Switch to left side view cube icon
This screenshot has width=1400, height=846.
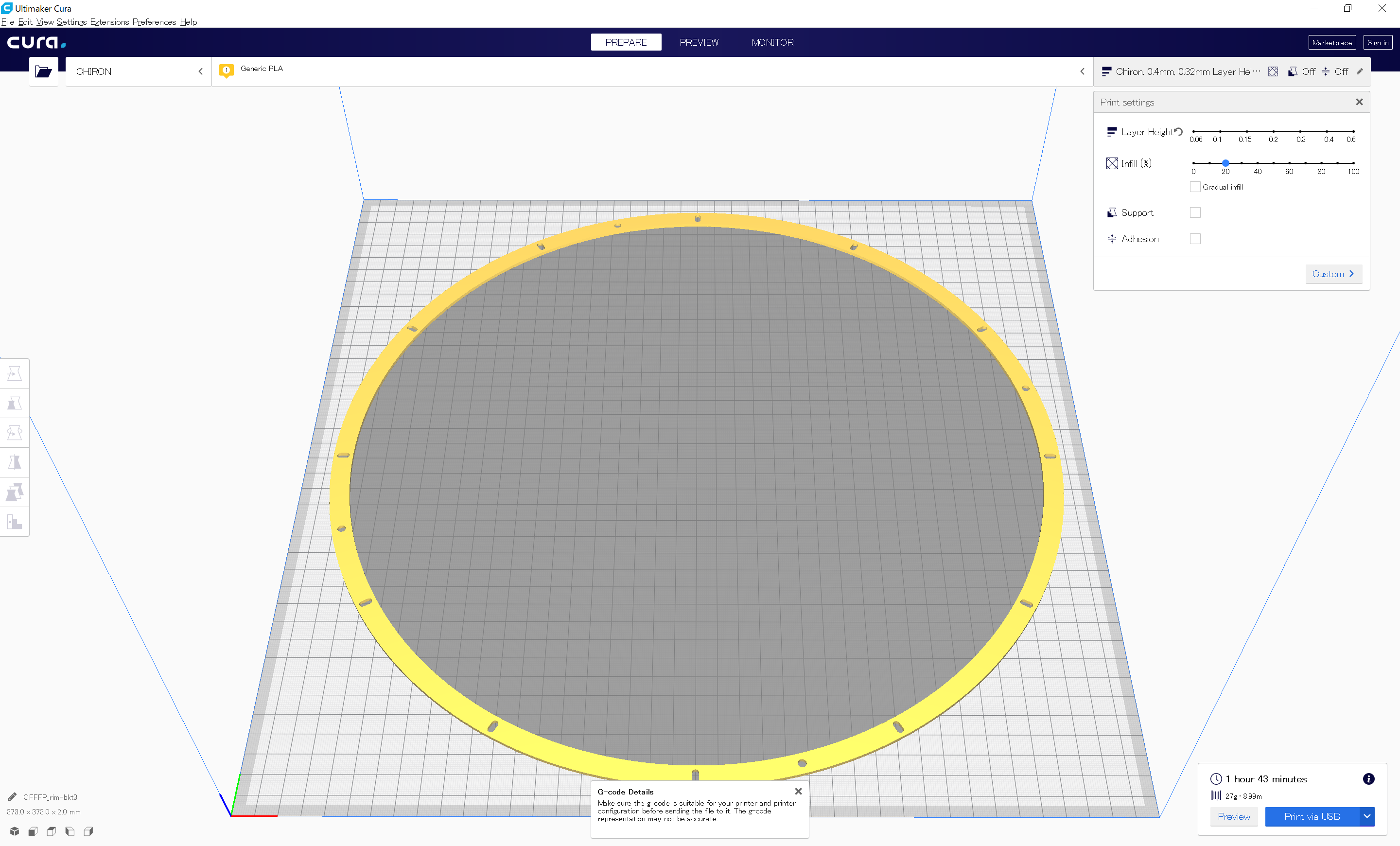pyautogui.click(x=70, y=831)
